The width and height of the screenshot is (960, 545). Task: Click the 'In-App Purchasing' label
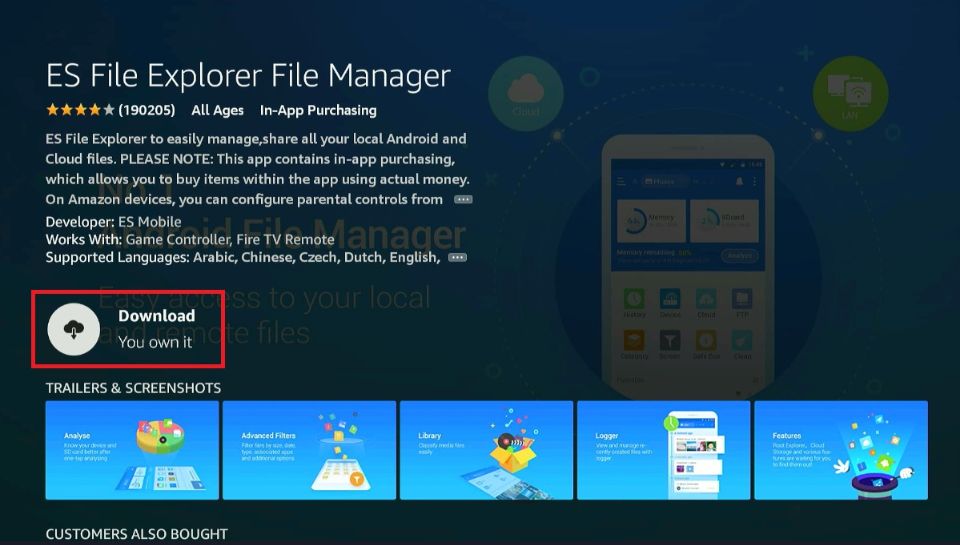pos(318,110)
